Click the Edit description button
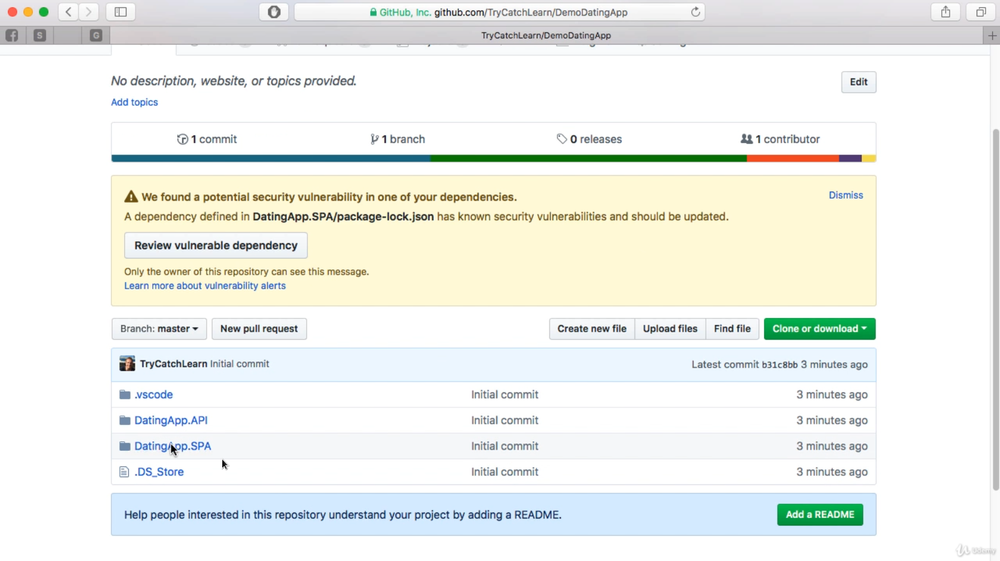The width and height of the screenshot is (1000, 561). 858,82
